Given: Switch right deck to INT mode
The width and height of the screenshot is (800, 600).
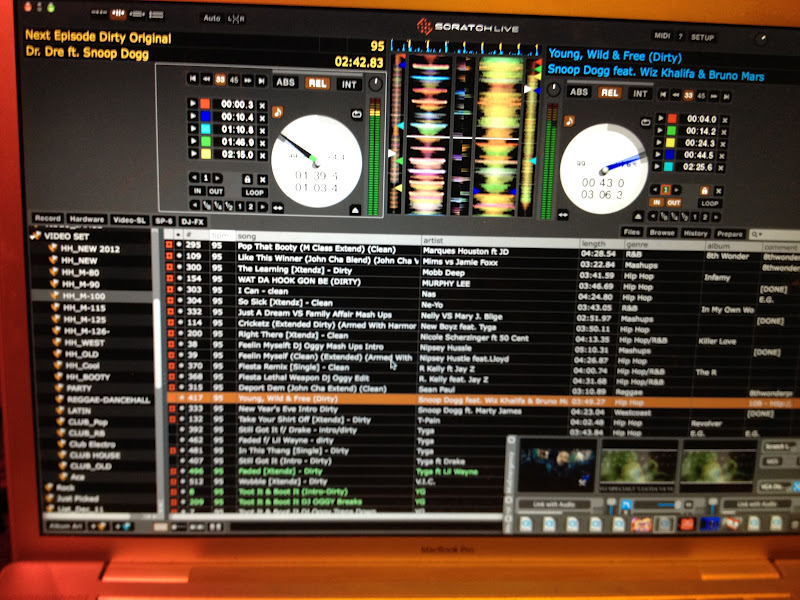Looking at the screenshot, I should pos(640,94).
